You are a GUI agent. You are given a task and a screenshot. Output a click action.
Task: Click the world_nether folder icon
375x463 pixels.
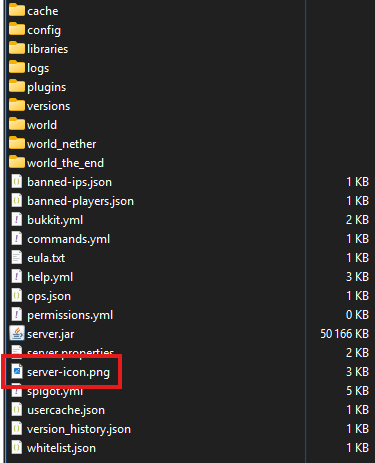17,143
